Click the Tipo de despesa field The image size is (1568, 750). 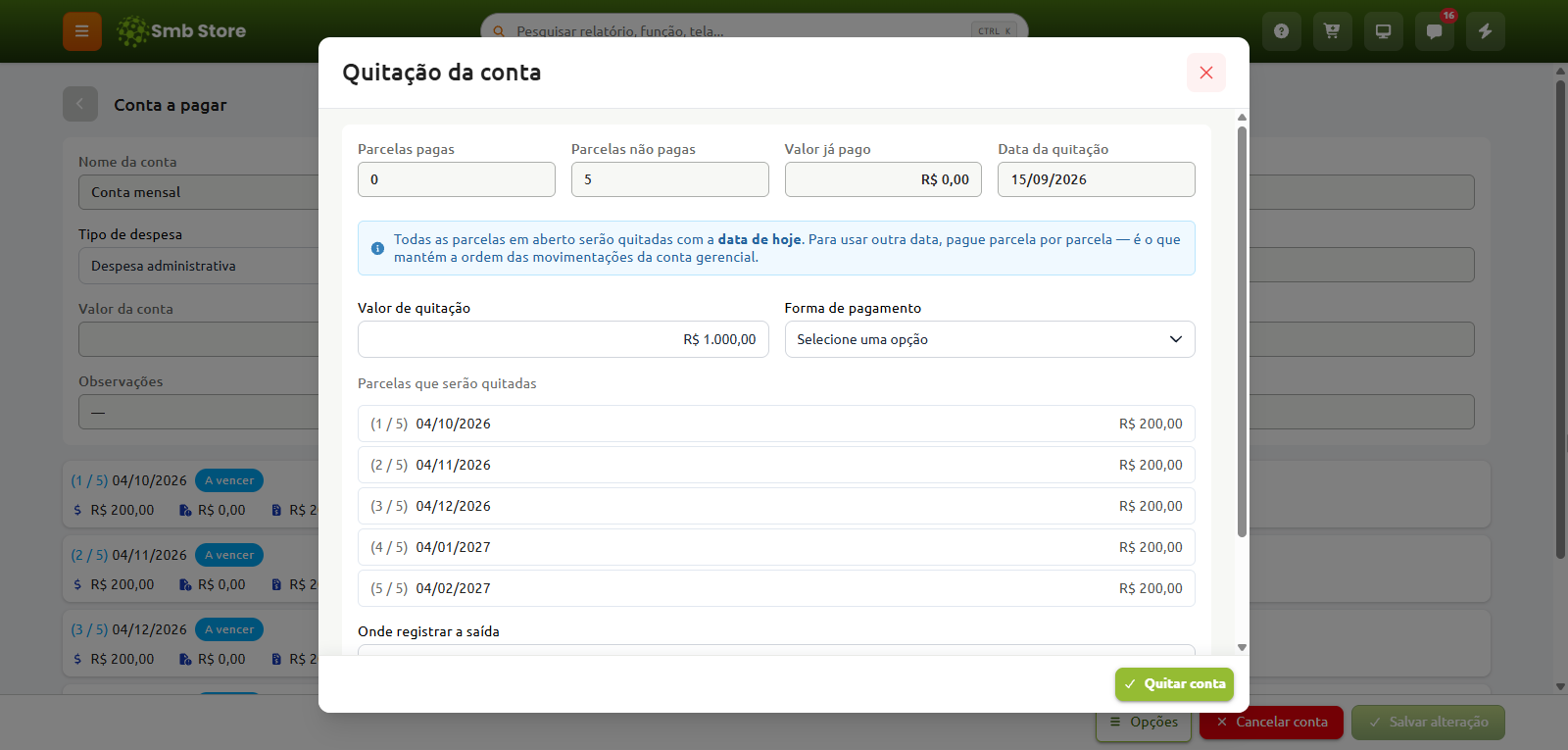[x=198, y=266]
